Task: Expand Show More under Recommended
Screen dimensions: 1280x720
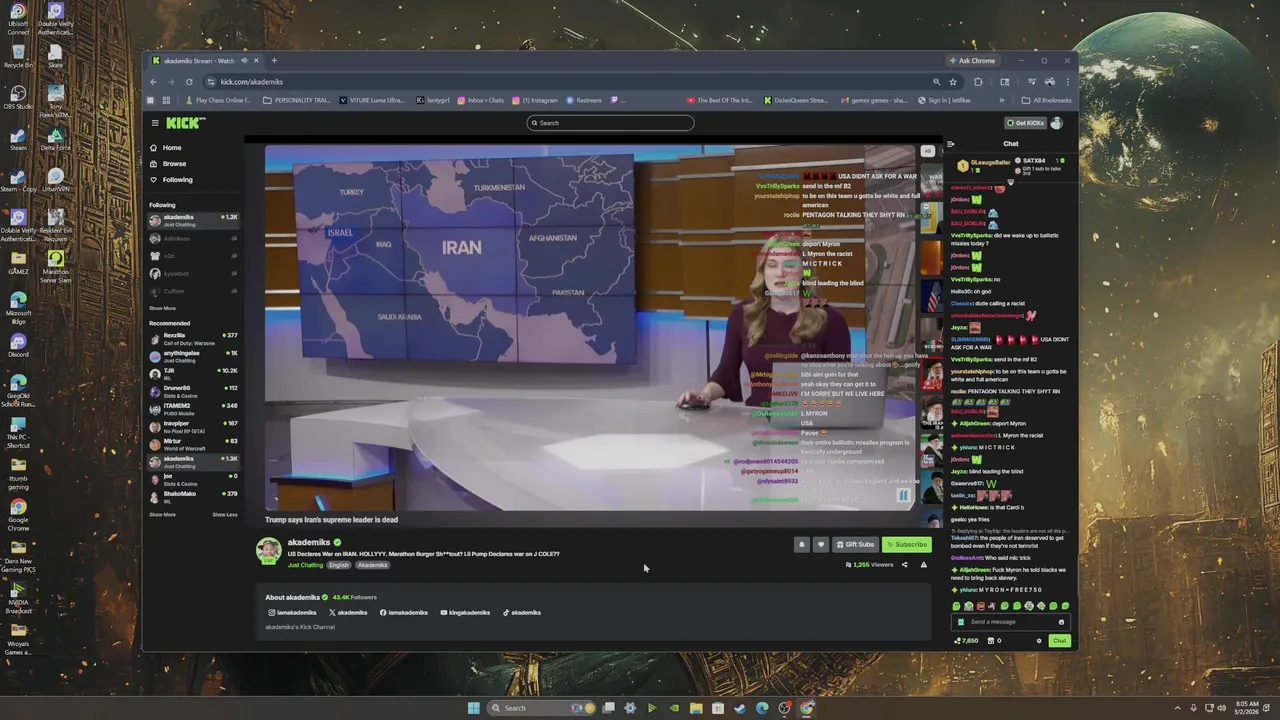Action: (162, 514)
